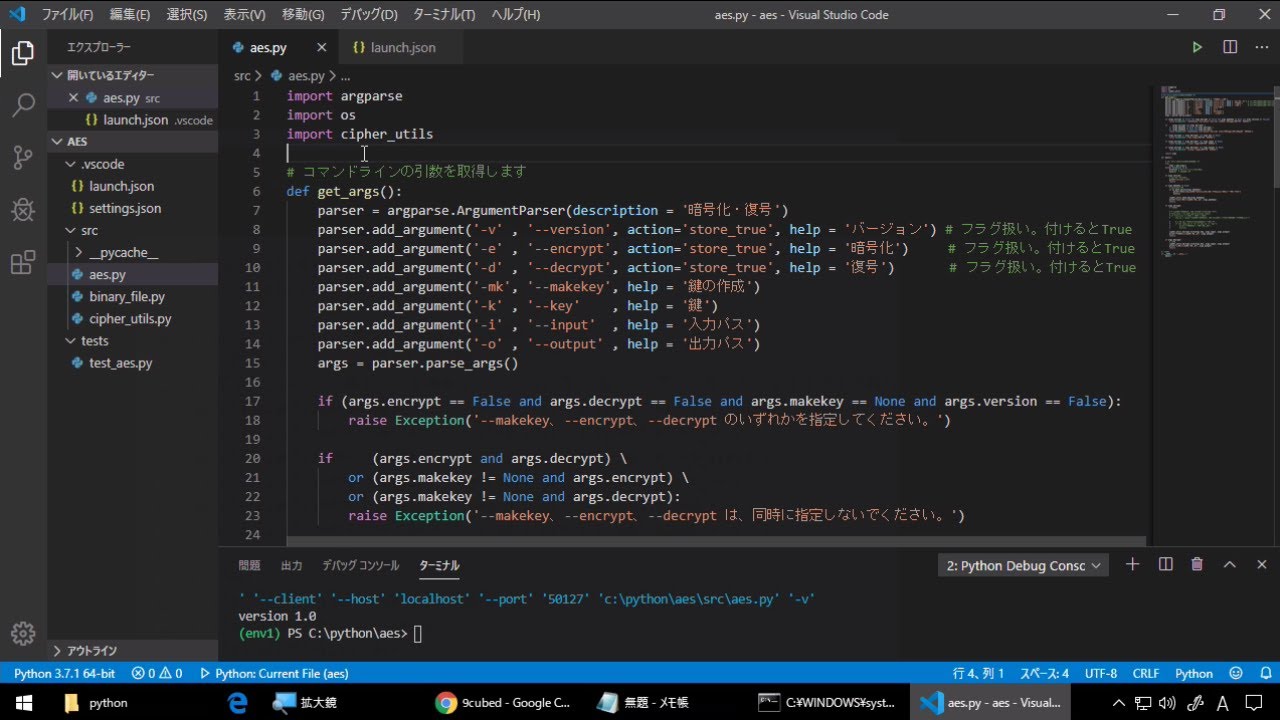
Task: Expand the __pycache__ folder
Action: [x=132, y=252]
